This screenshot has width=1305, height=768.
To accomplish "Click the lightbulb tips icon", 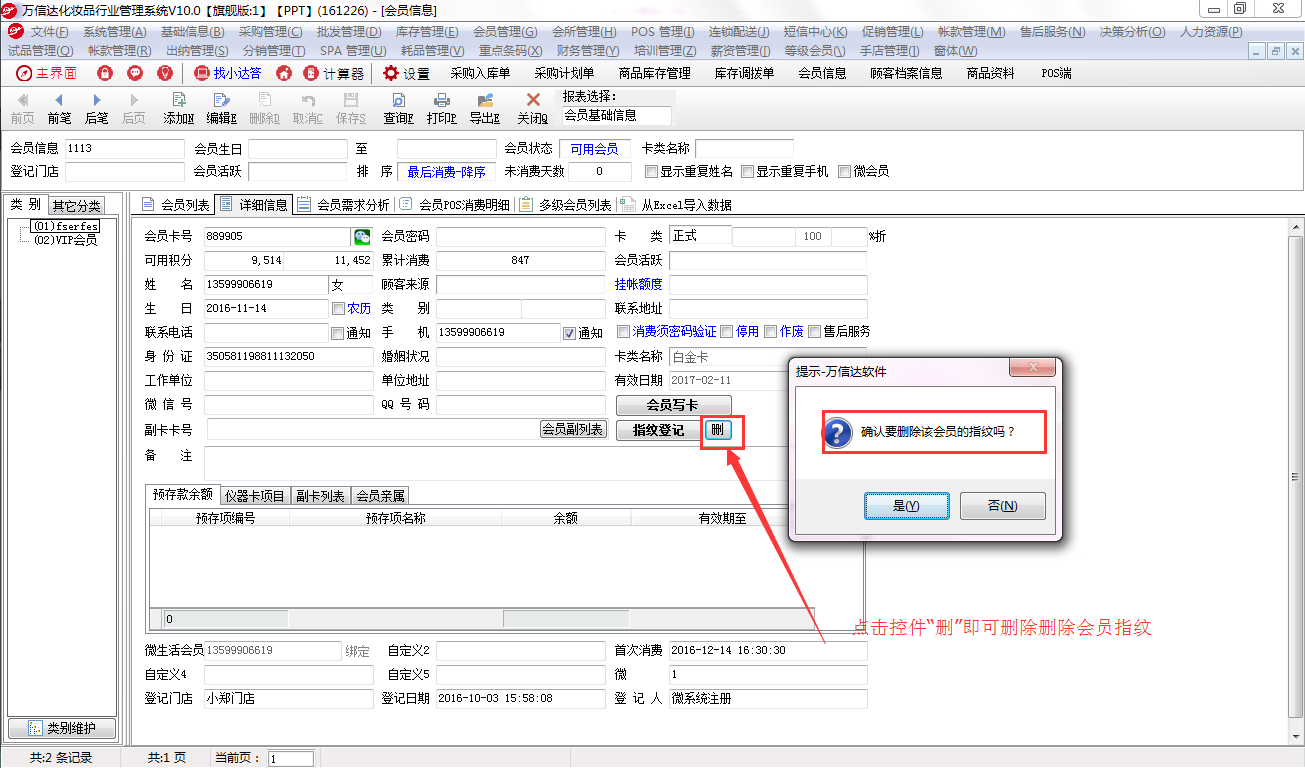I will pos(165,73).
